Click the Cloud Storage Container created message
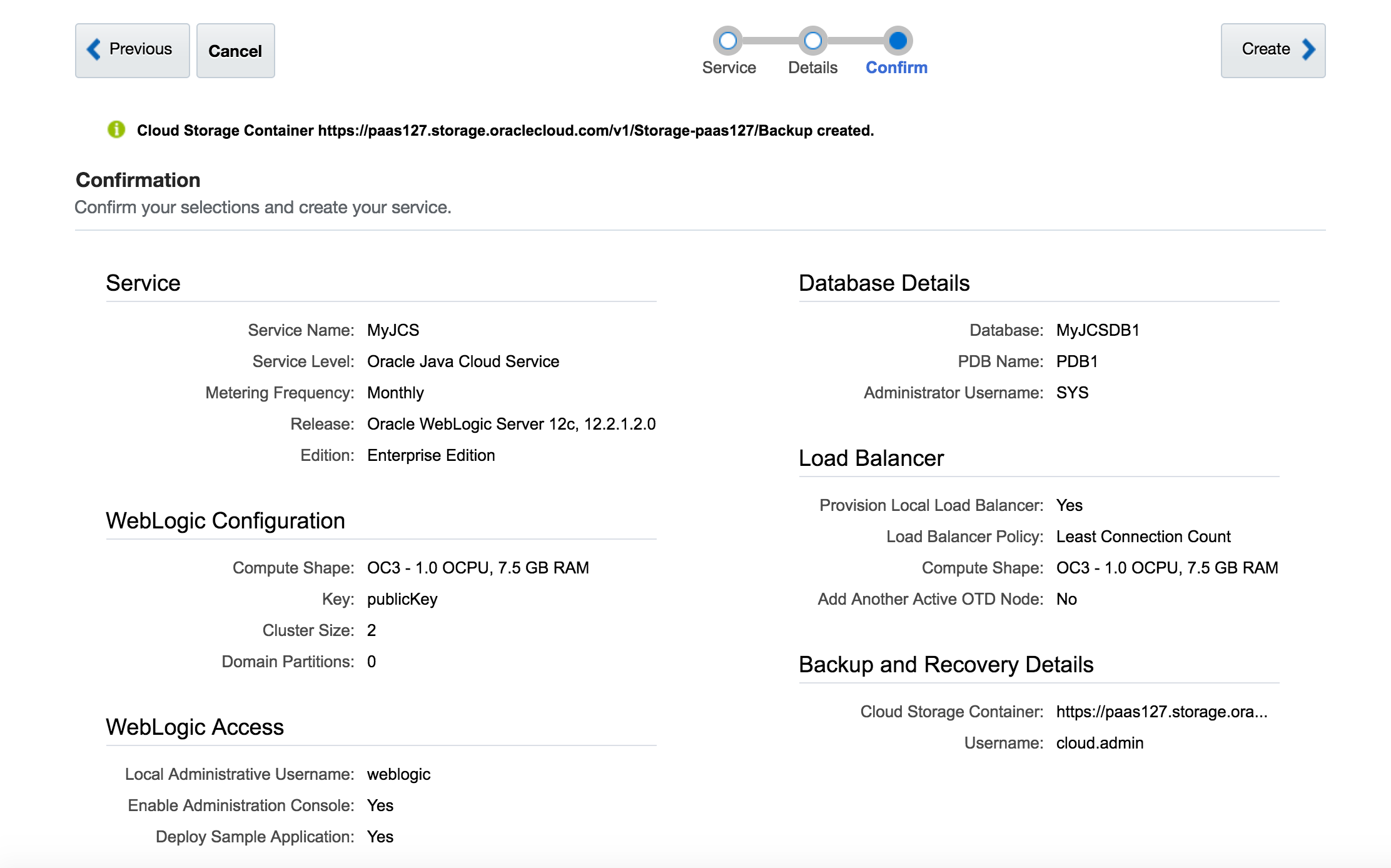Viewport: 1391px width, 868px height. (x=505, y=131)
